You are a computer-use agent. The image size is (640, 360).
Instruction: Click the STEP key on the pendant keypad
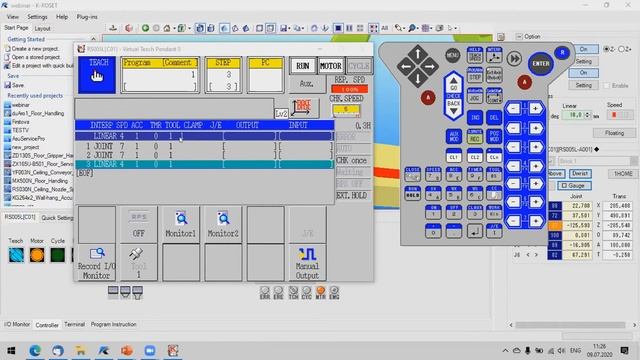point(475,75)
